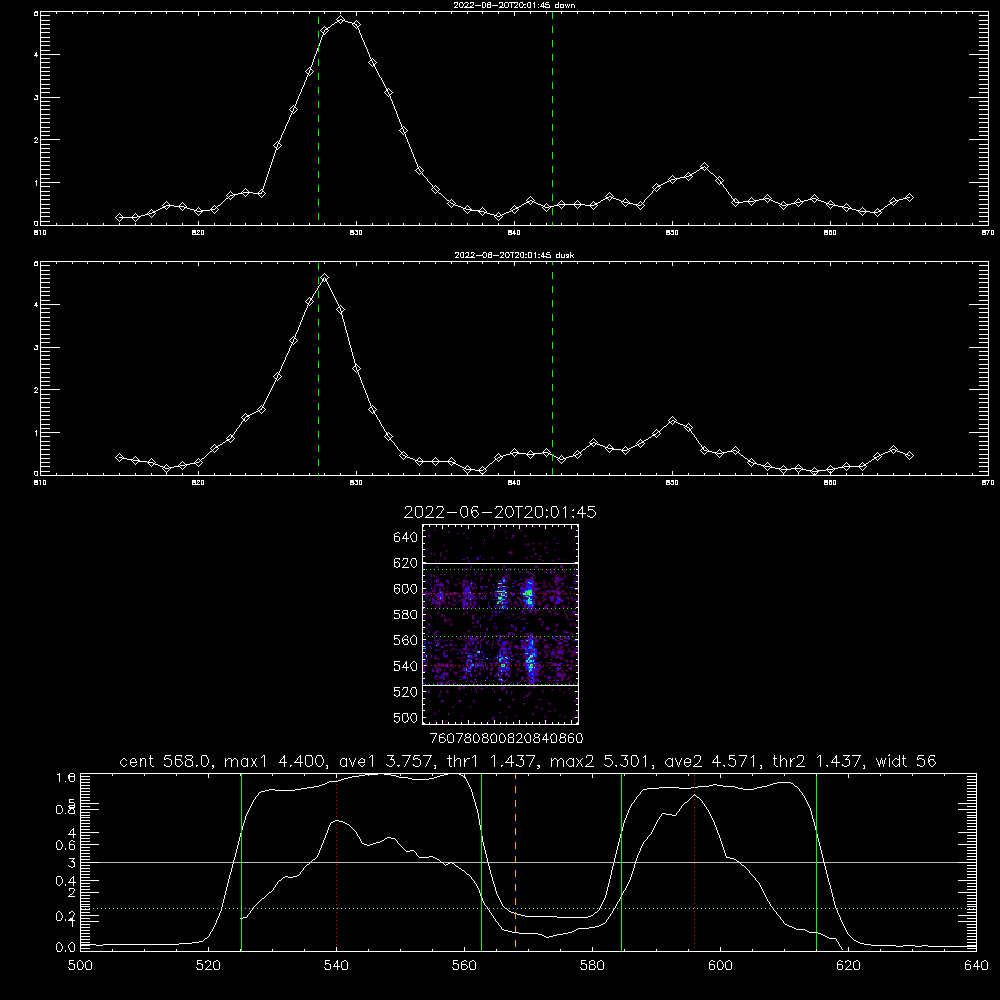Click the right green dashed line in dawn plot
Viewport: 1000px width, 1000px height.
pyautogui.click(x=552, y=118)
